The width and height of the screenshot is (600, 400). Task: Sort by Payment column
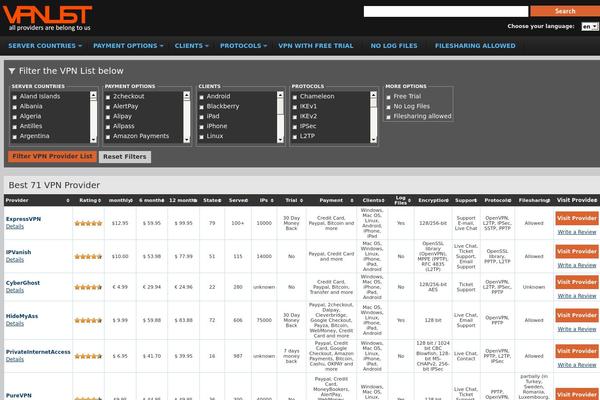coord(336,201)
